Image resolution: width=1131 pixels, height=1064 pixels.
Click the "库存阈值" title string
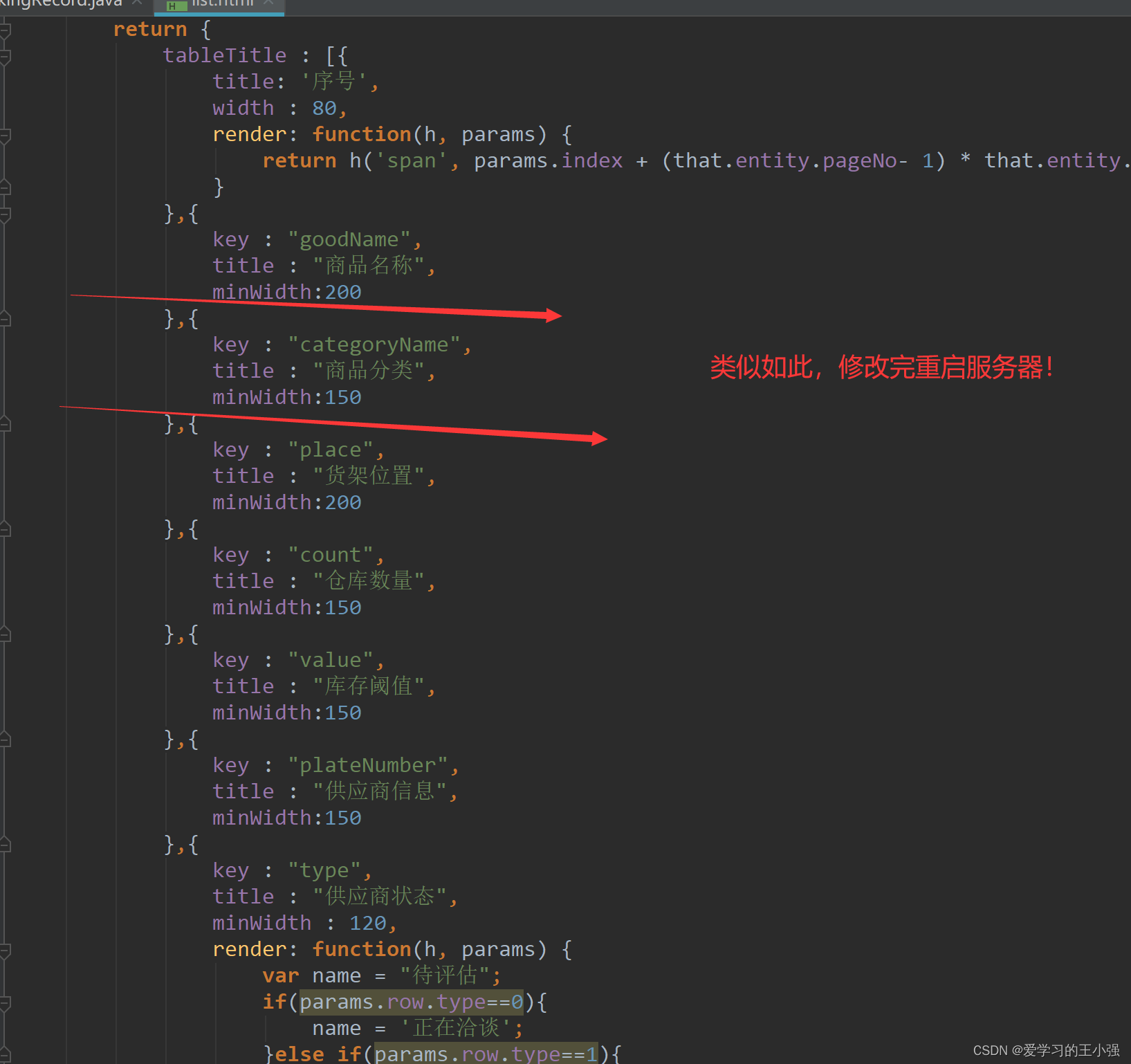tap(368, 686)
